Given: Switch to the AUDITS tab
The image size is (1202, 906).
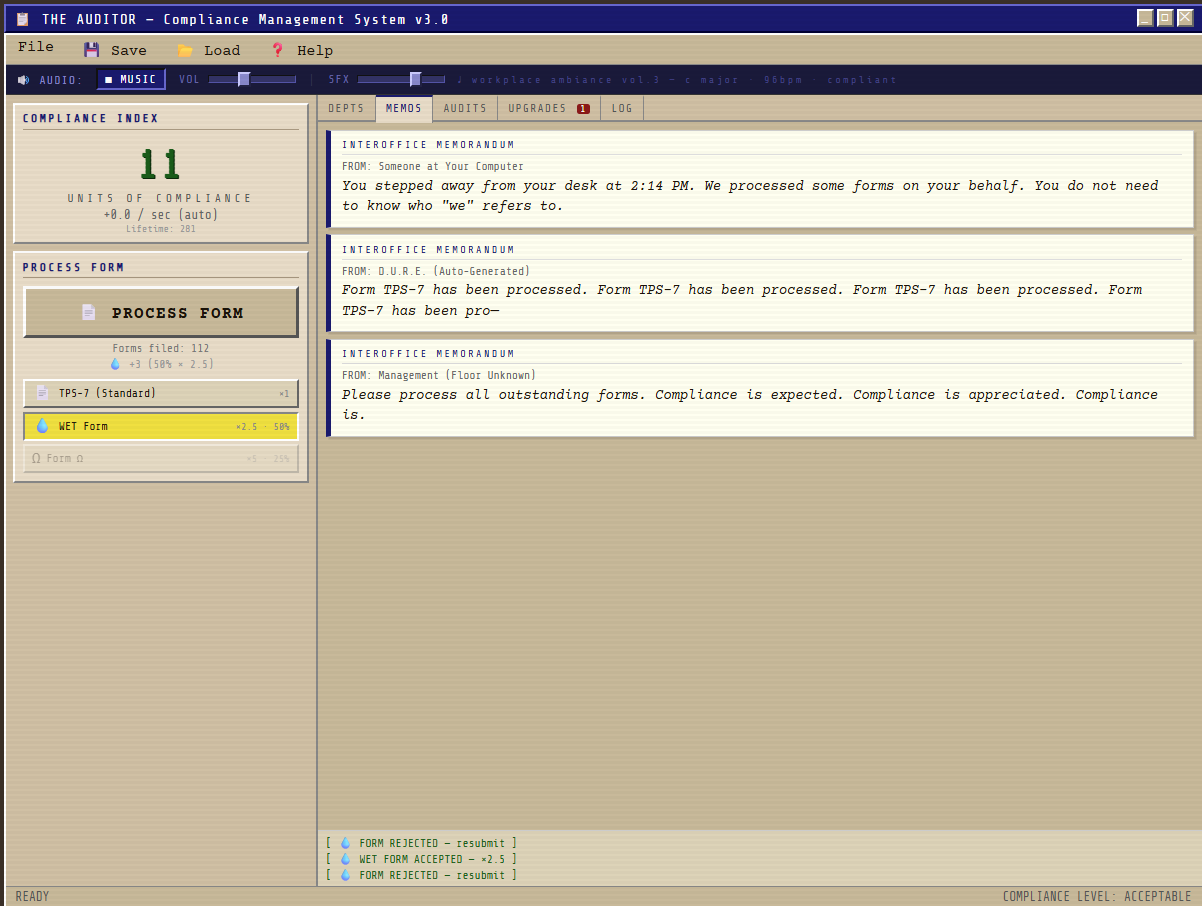Looking at the screenshot, I should [465, 108].
